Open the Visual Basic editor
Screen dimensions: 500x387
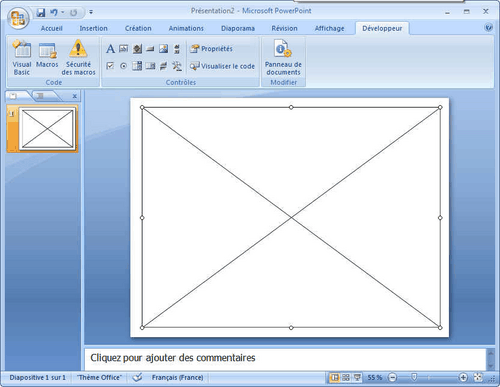[x=22, y=58]
